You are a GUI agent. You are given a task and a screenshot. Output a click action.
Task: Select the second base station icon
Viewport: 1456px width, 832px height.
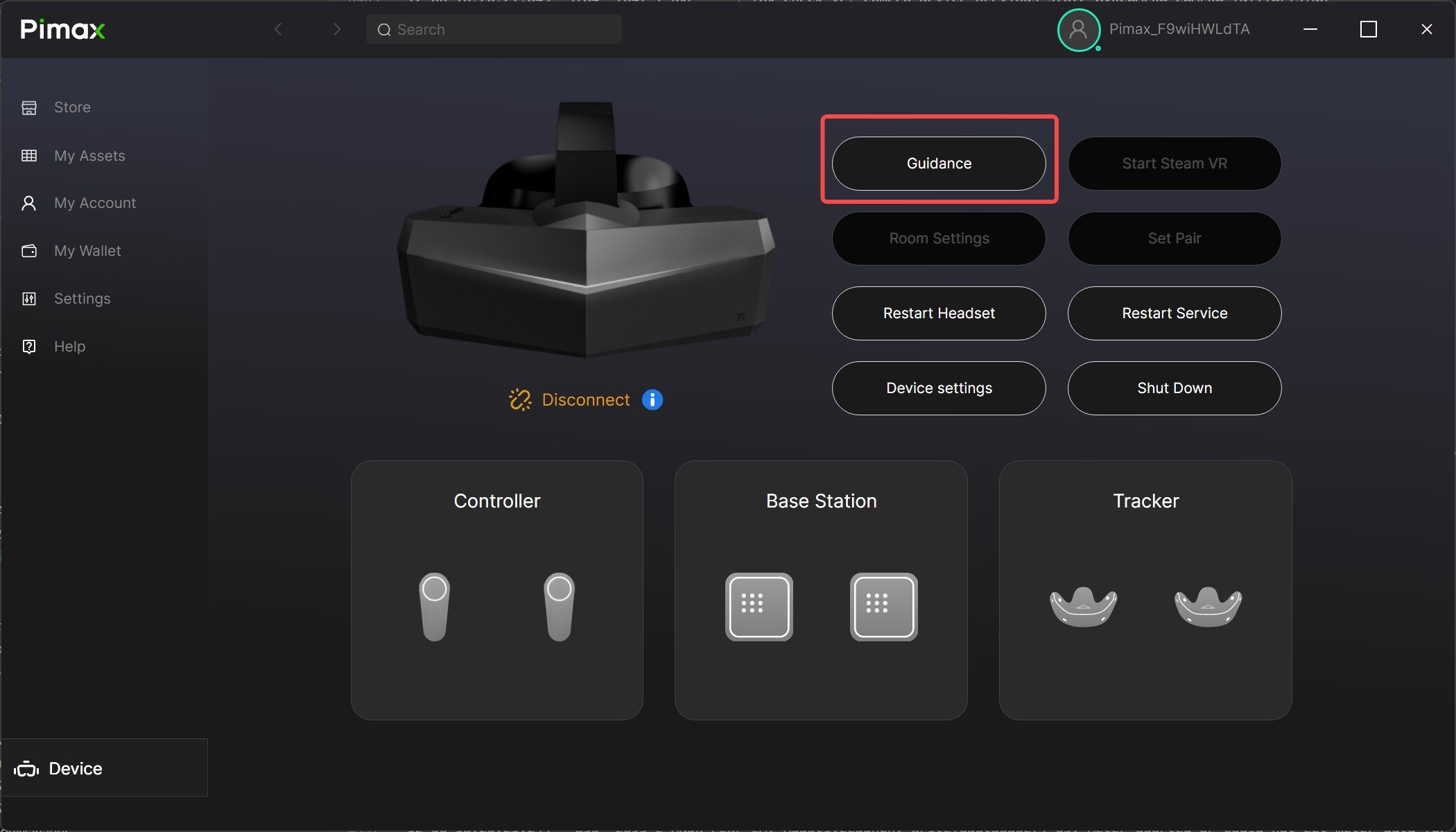coord(883,607)
